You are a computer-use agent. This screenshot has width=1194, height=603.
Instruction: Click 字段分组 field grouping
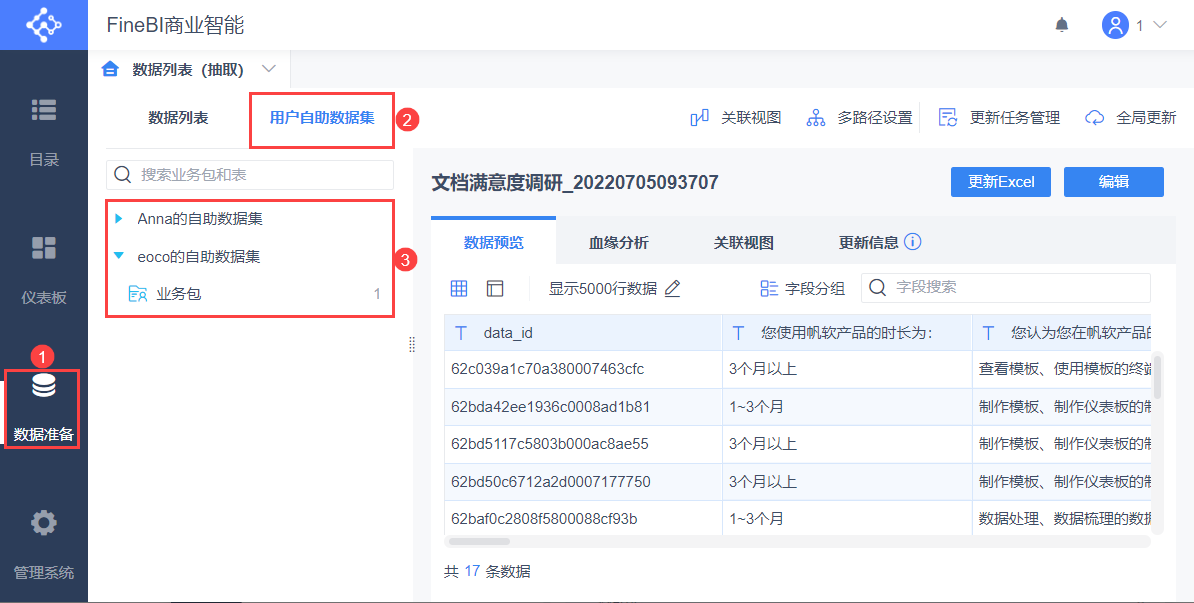[803, 289]
